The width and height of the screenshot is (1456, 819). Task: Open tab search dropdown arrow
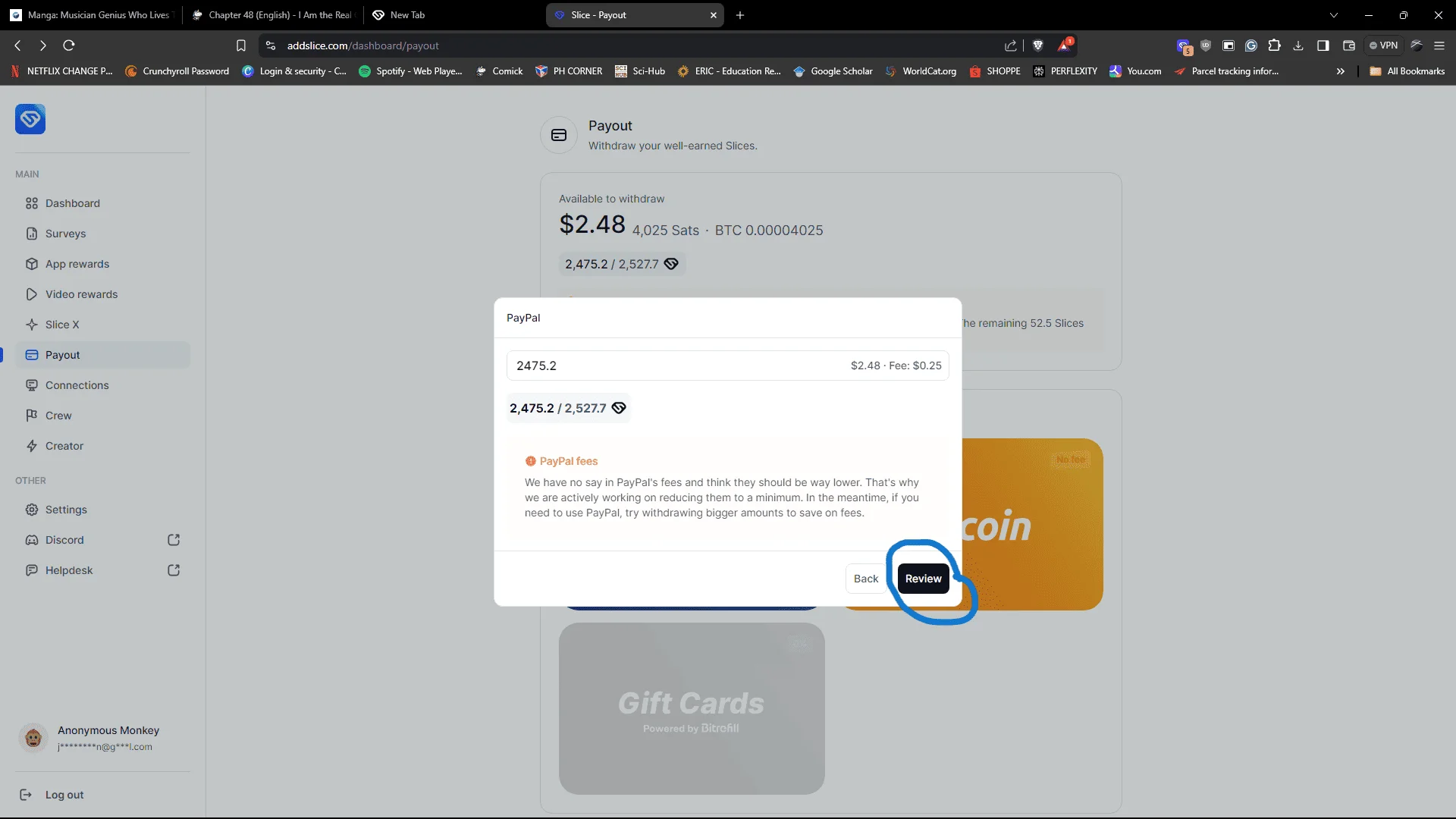point(1334,15)
